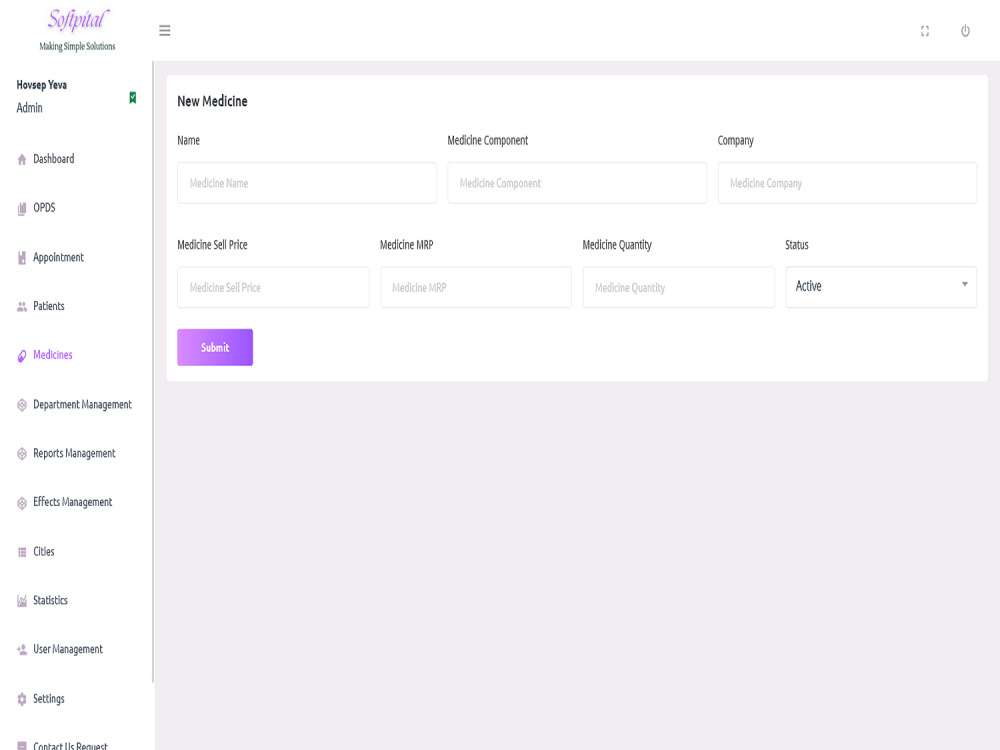
Task: Click the Medicine MRP label
Action: pos(407,245)
